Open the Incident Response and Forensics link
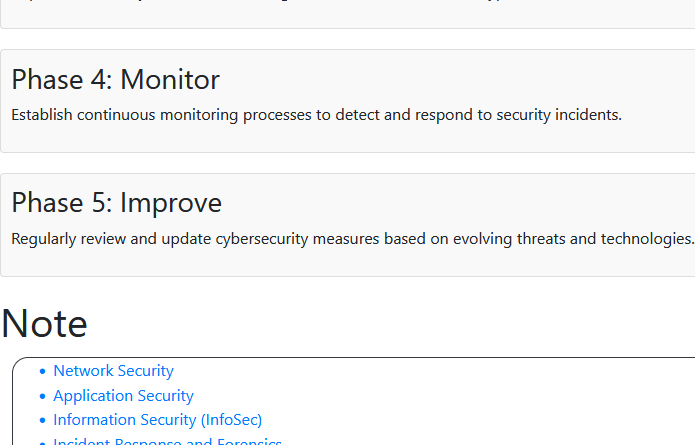695x445 pixels. click(167, 441)
